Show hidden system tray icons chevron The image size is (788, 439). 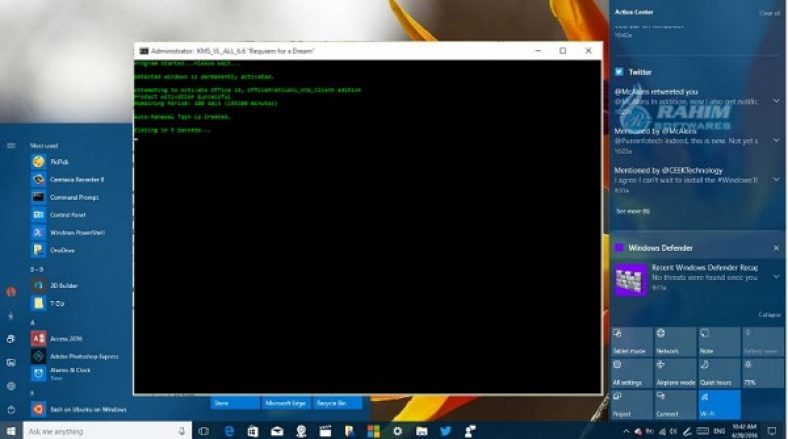coord(626,431)
